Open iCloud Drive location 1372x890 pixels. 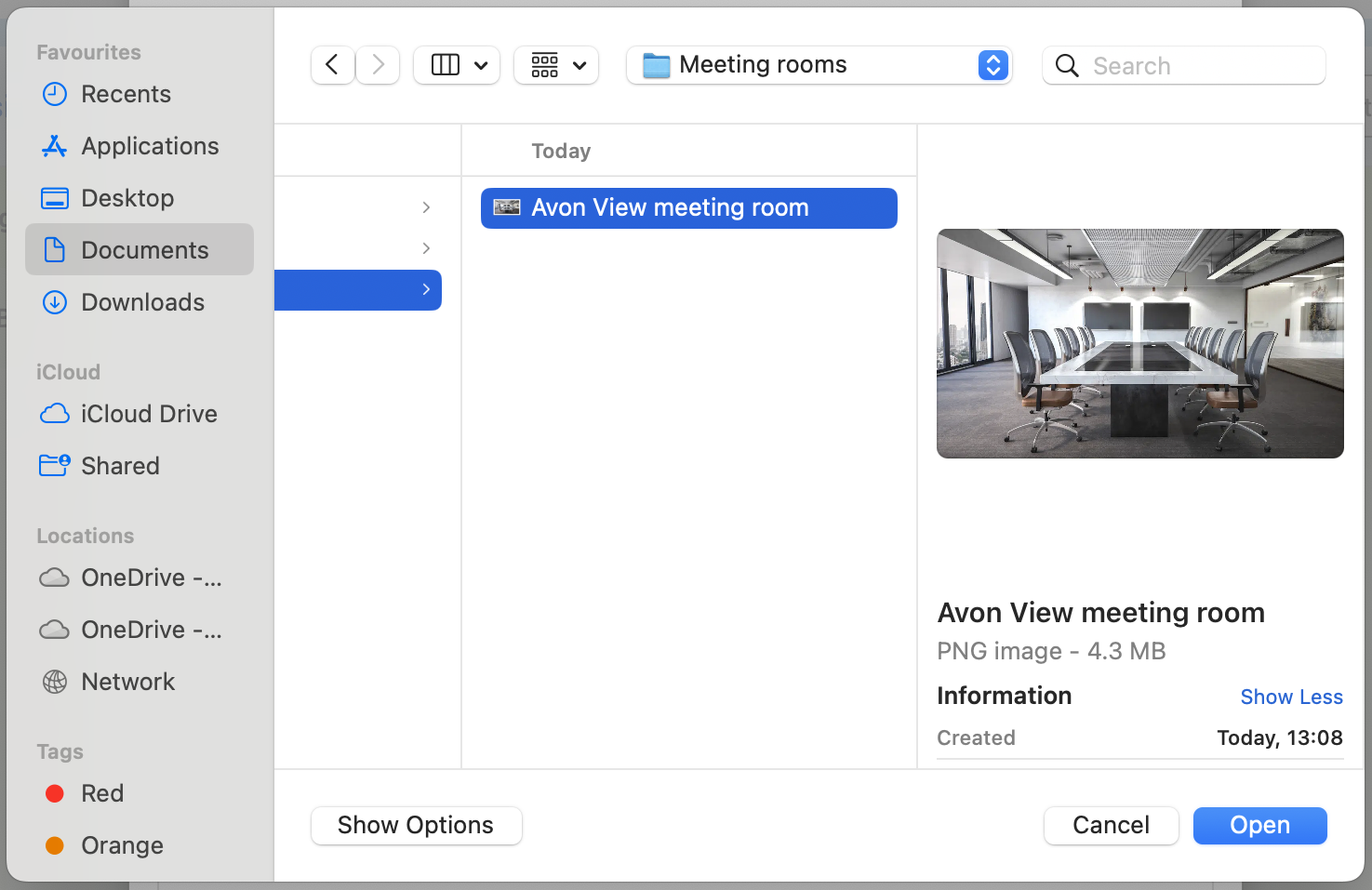149,414
